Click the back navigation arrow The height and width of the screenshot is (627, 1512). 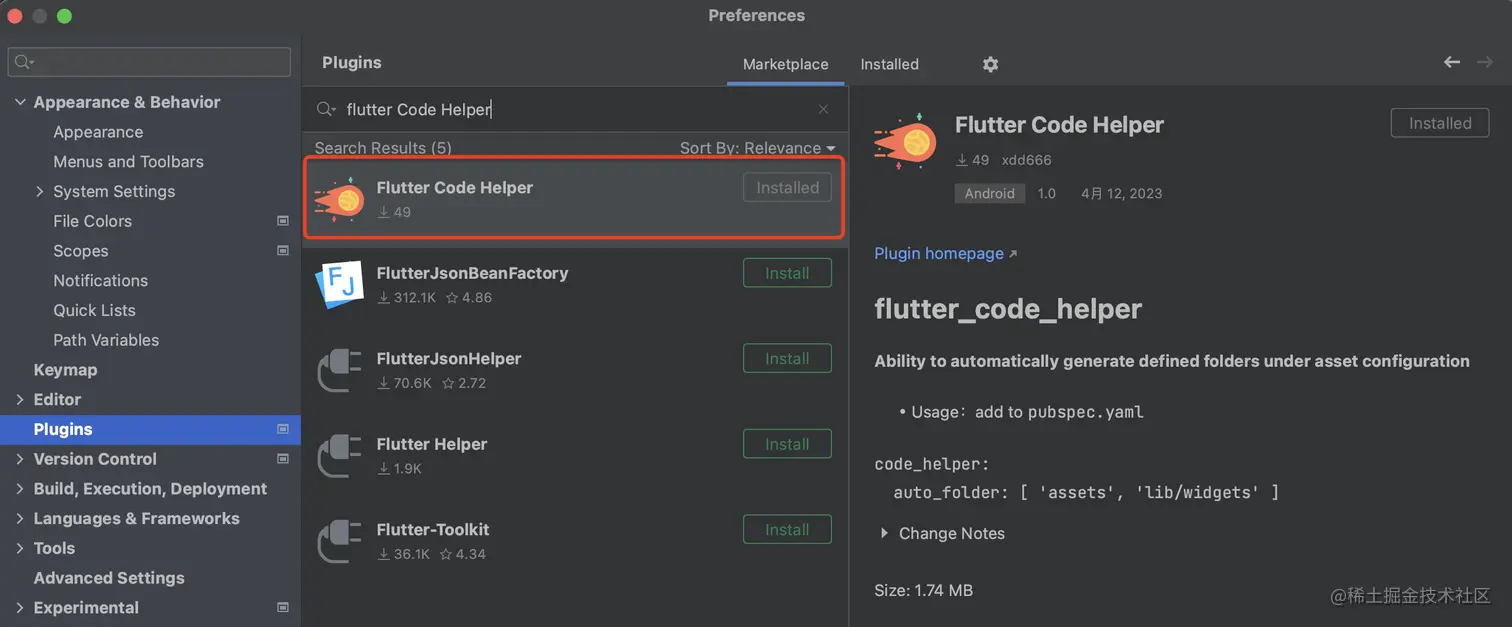tap(1452, 62)
